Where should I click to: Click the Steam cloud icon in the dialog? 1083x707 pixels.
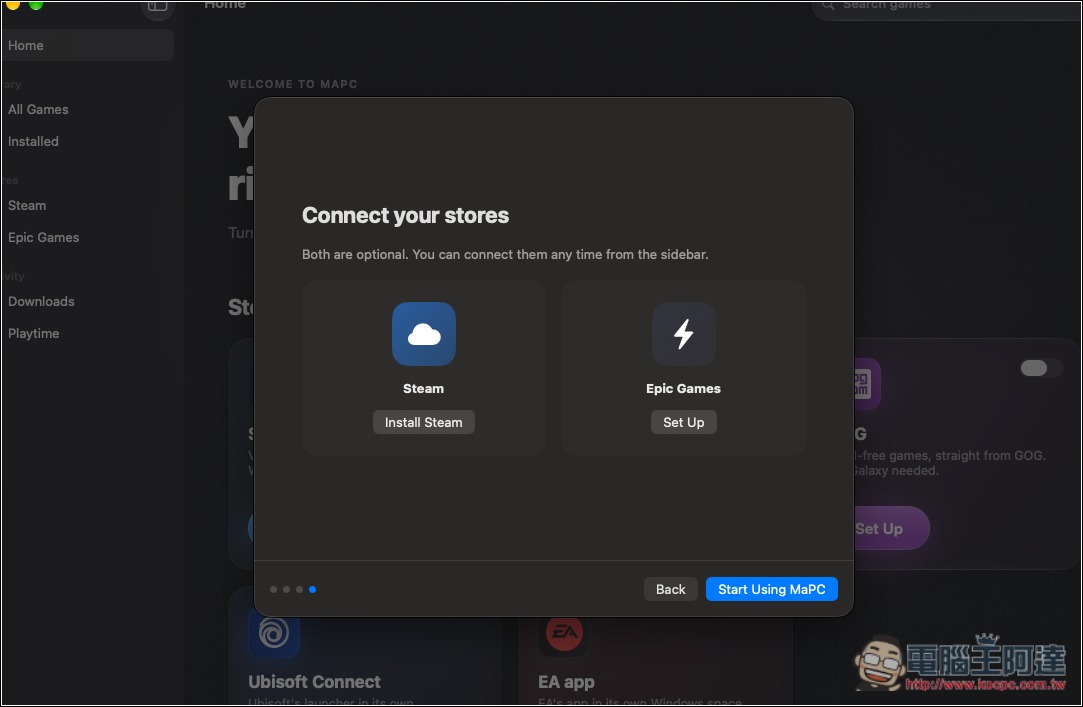tap(423, 334)
